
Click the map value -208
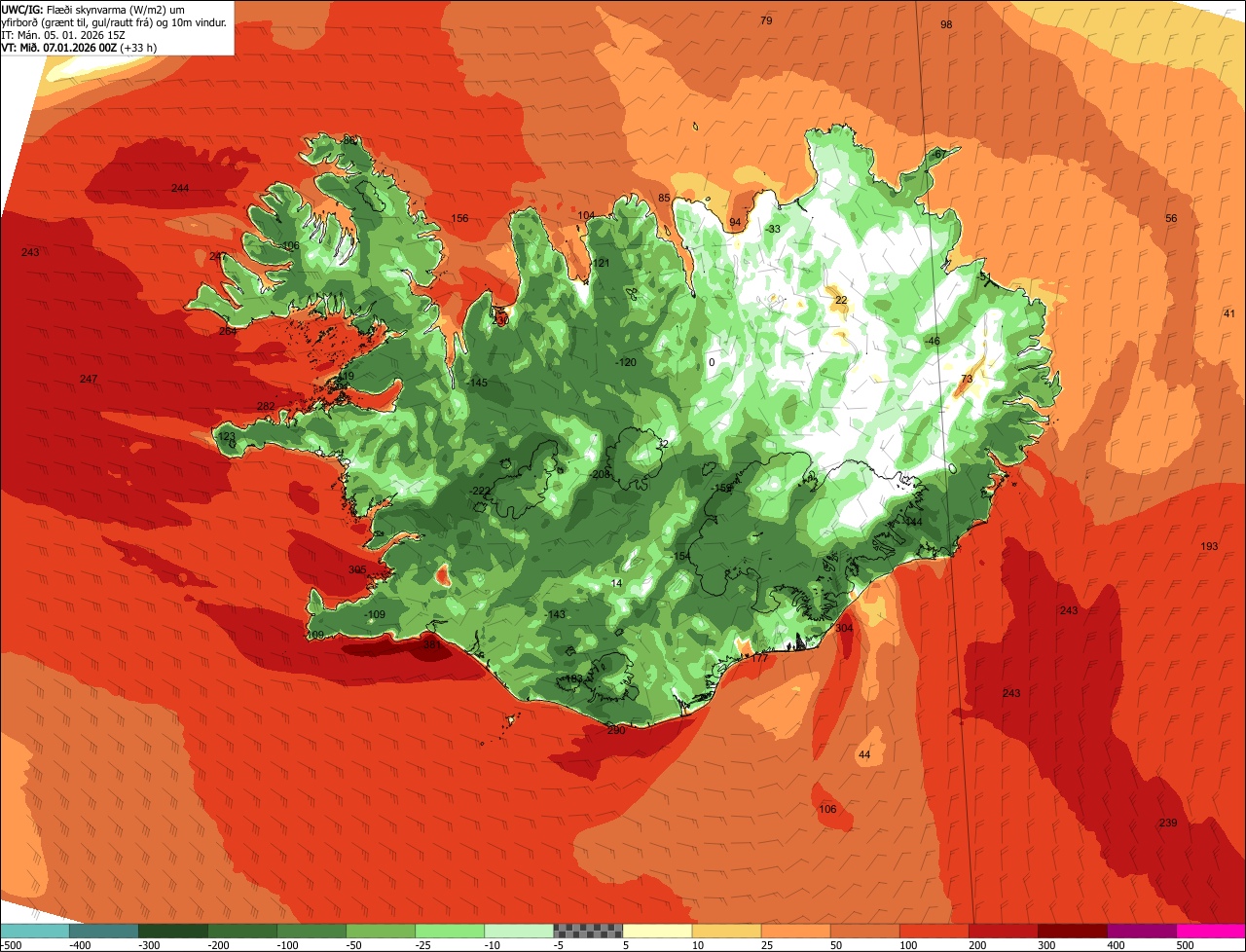coord(601,474)
